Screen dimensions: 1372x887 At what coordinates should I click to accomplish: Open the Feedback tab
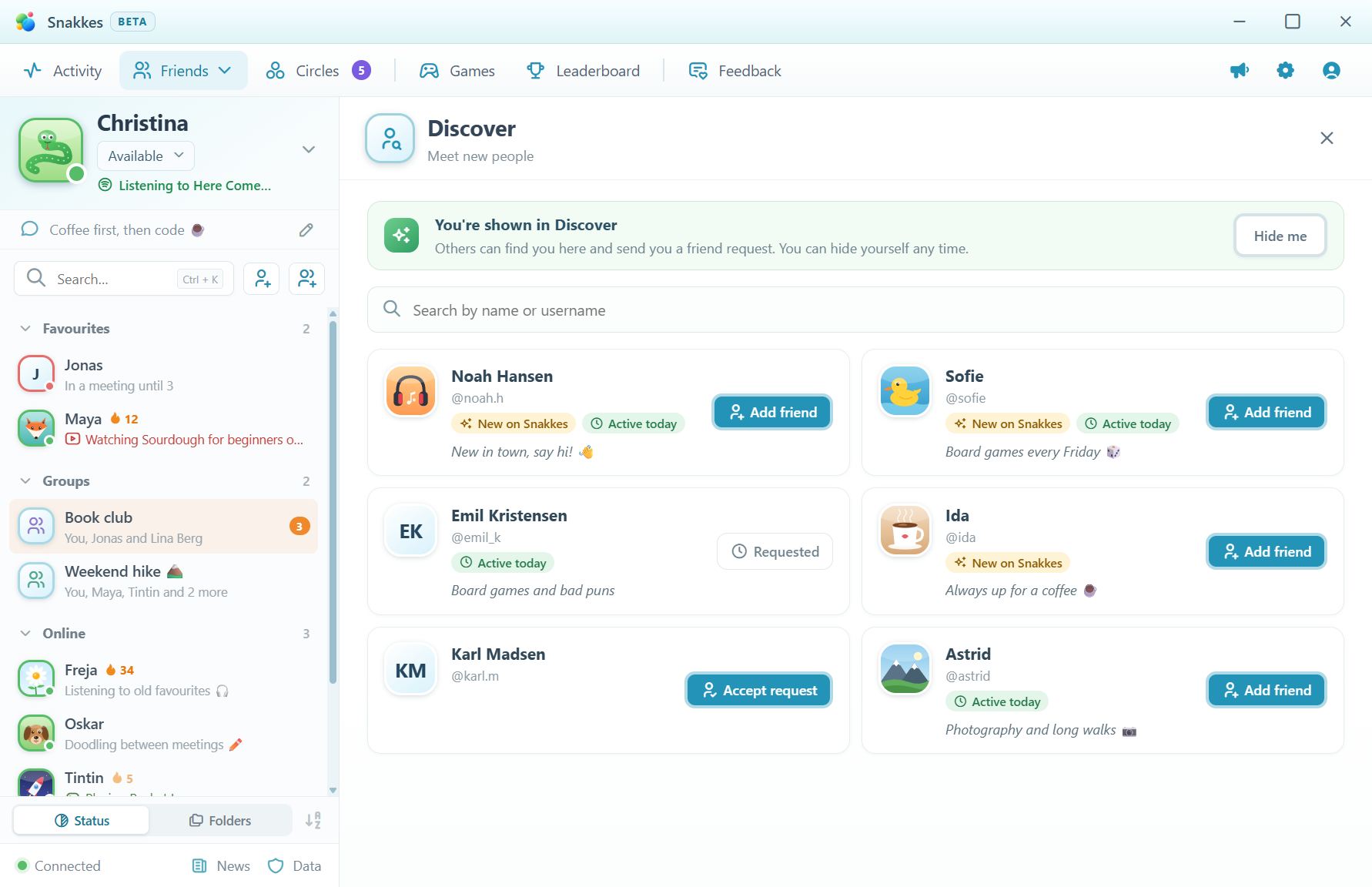pyautogui.click(x=735, y=71)
